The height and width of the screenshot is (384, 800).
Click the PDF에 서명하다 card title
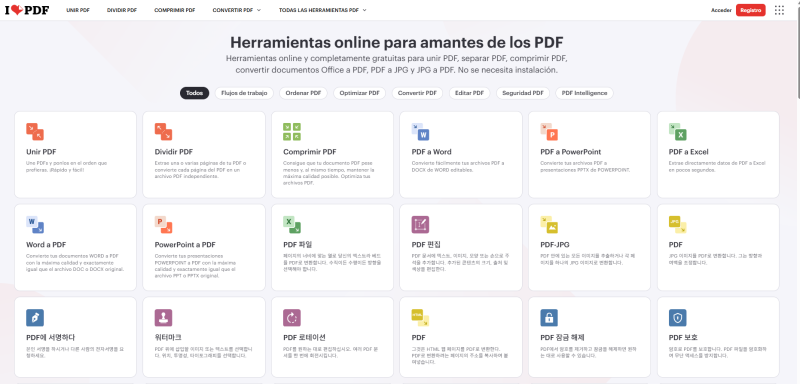(51, 338)
